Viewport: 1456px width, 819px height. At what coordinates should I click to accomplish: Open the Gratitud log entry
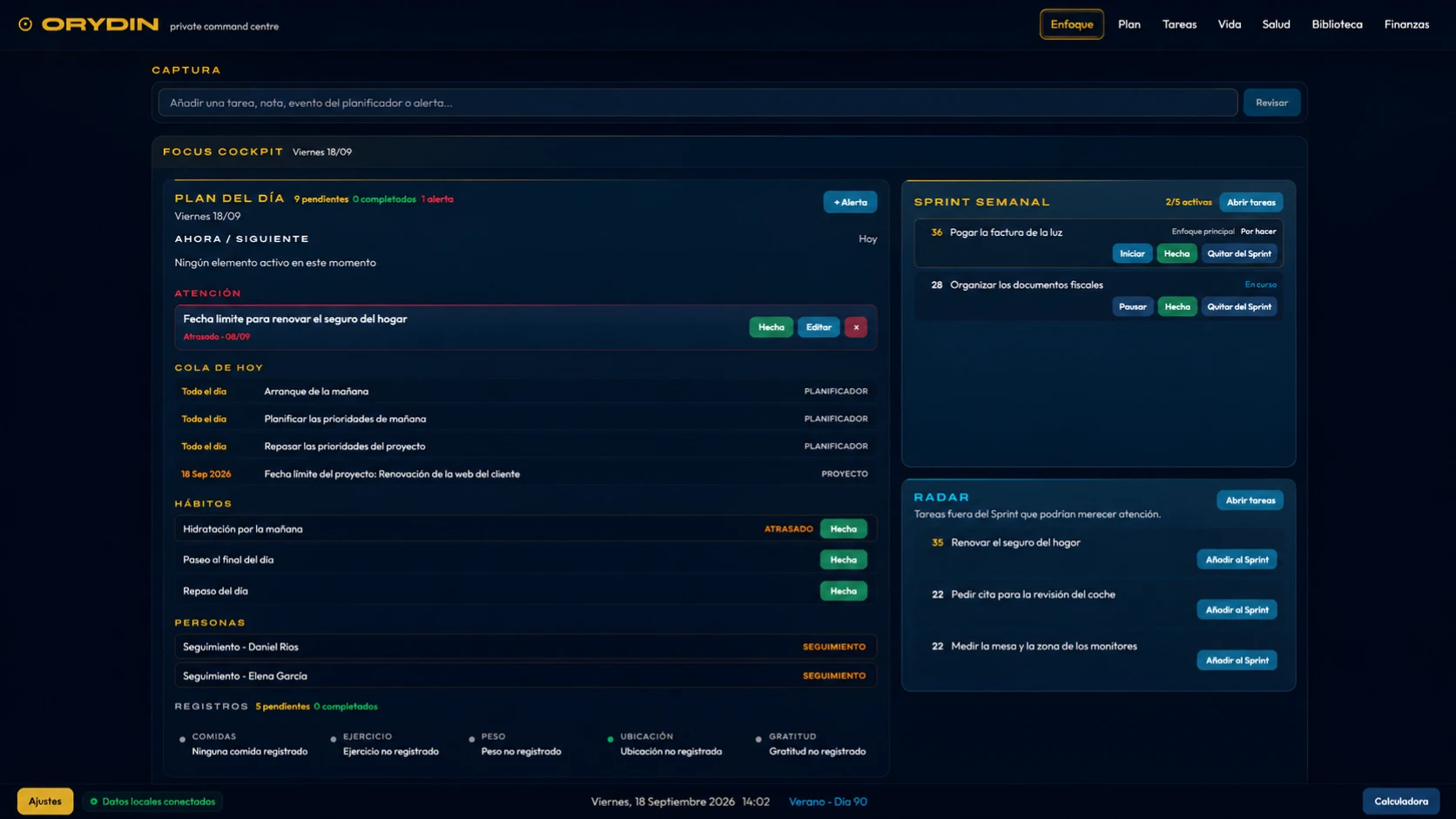pyautogui.click(x=812, y=744)
